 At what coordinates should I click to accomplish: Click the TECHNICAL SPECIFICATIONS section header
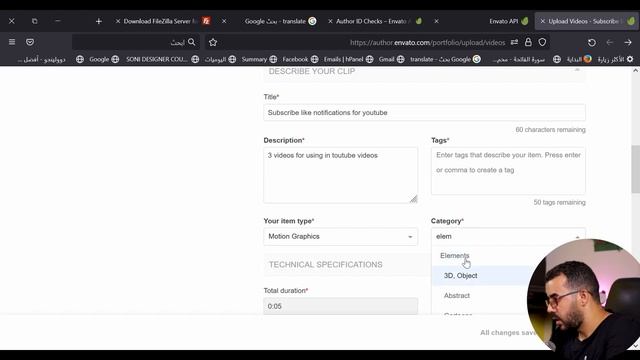pos(325,264)
